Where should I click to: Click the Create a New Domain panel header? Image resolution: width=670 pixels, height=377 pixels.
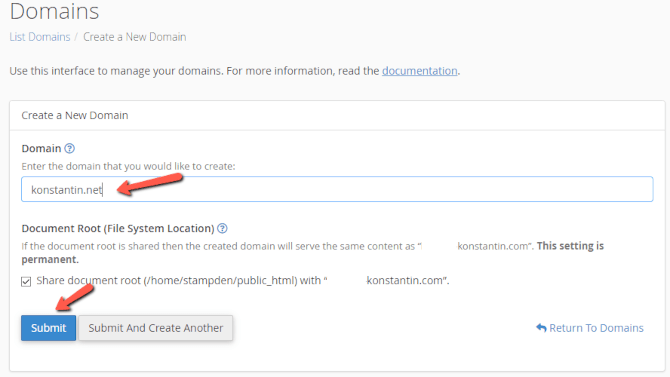point(75,115)
